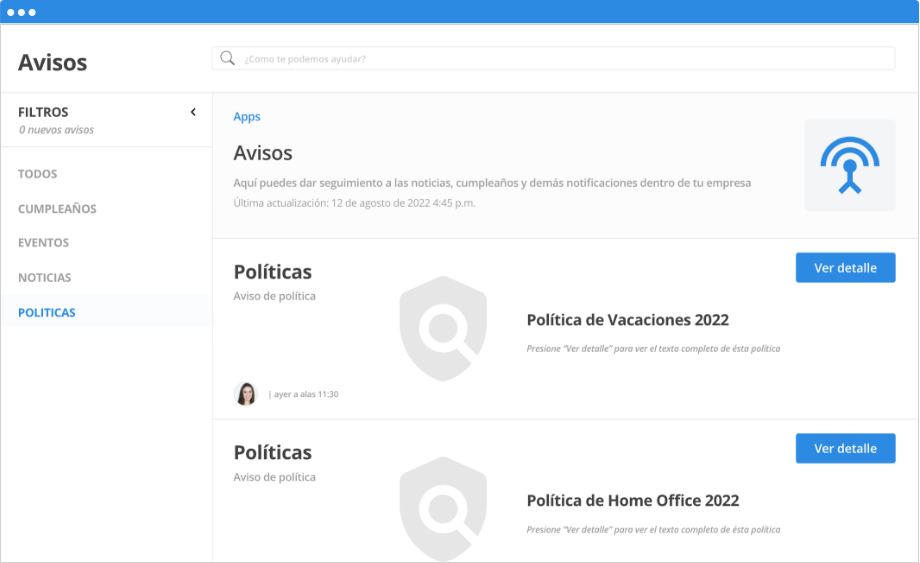This screenshot has width=920, height=563.
Task: Click the 'Política de Home Office 2022' title
Action: click(x=633, y=500)
